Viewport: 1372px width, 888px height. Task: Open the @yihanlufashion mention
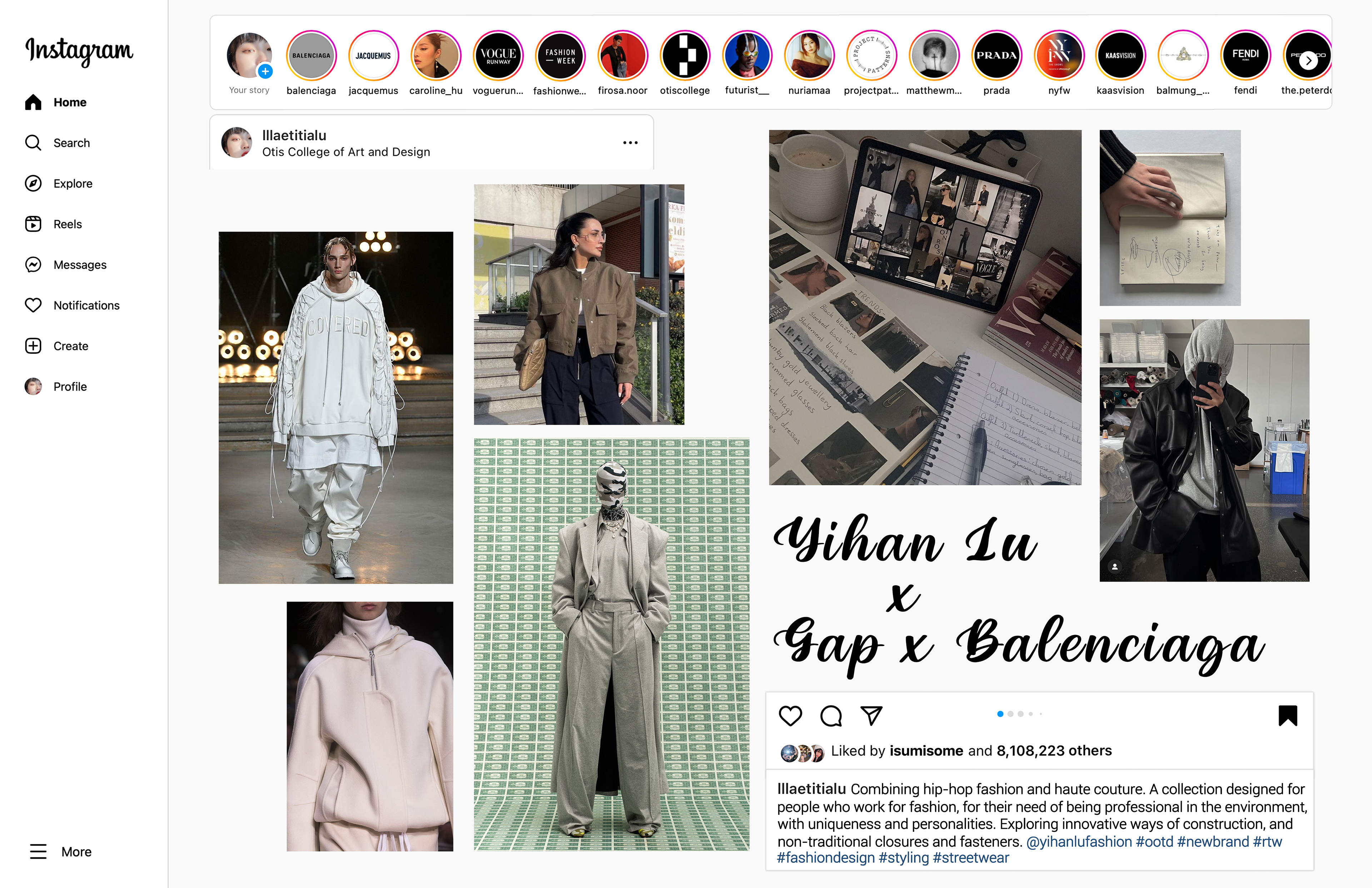pyautogui.click(x=1079, y=841)
